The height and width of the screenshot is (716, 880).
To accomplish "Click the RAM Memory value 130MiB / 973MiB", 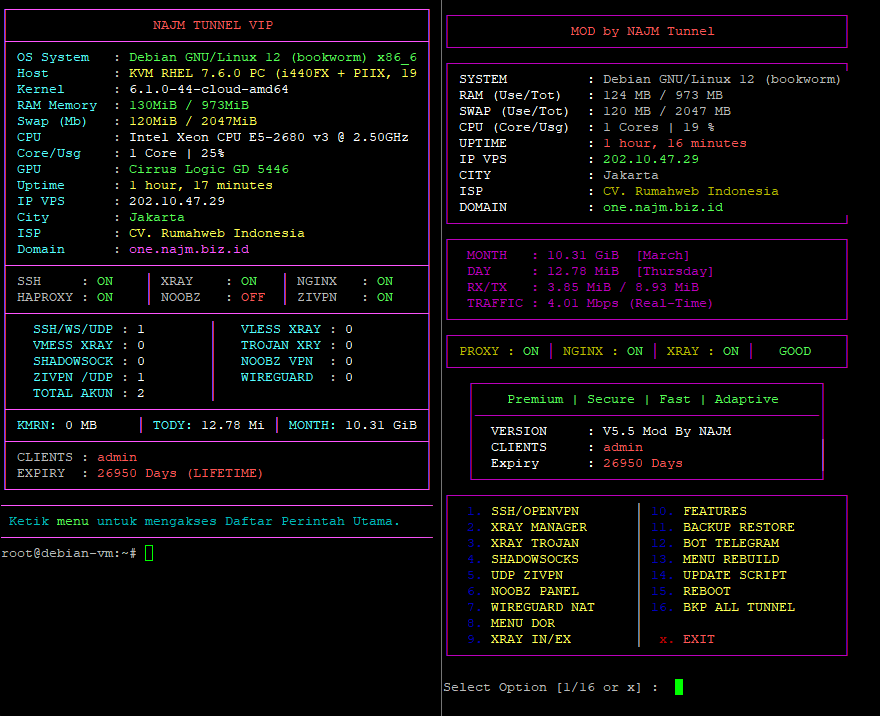I will click(x=189, y=105).
